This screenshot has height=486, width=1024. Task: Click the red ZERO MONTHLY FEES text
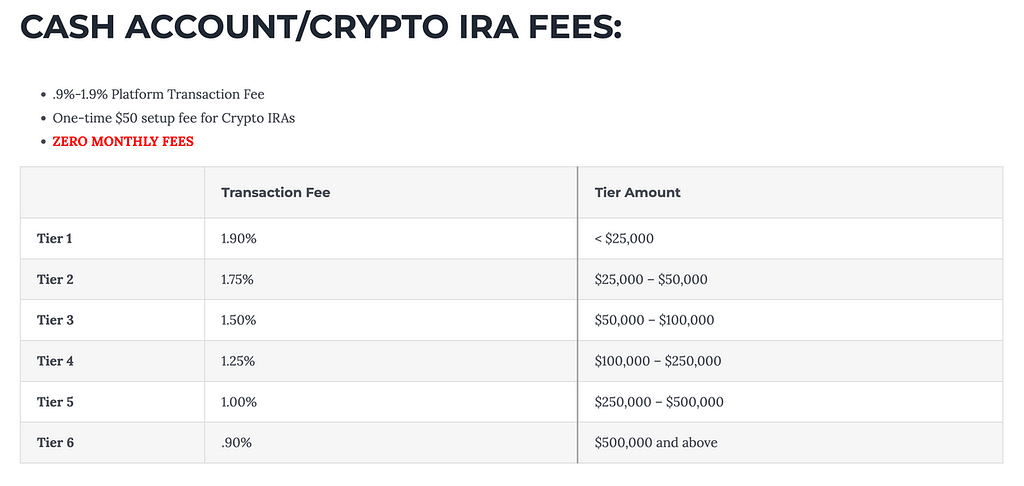pyautogui.click(x=123, y=141)
